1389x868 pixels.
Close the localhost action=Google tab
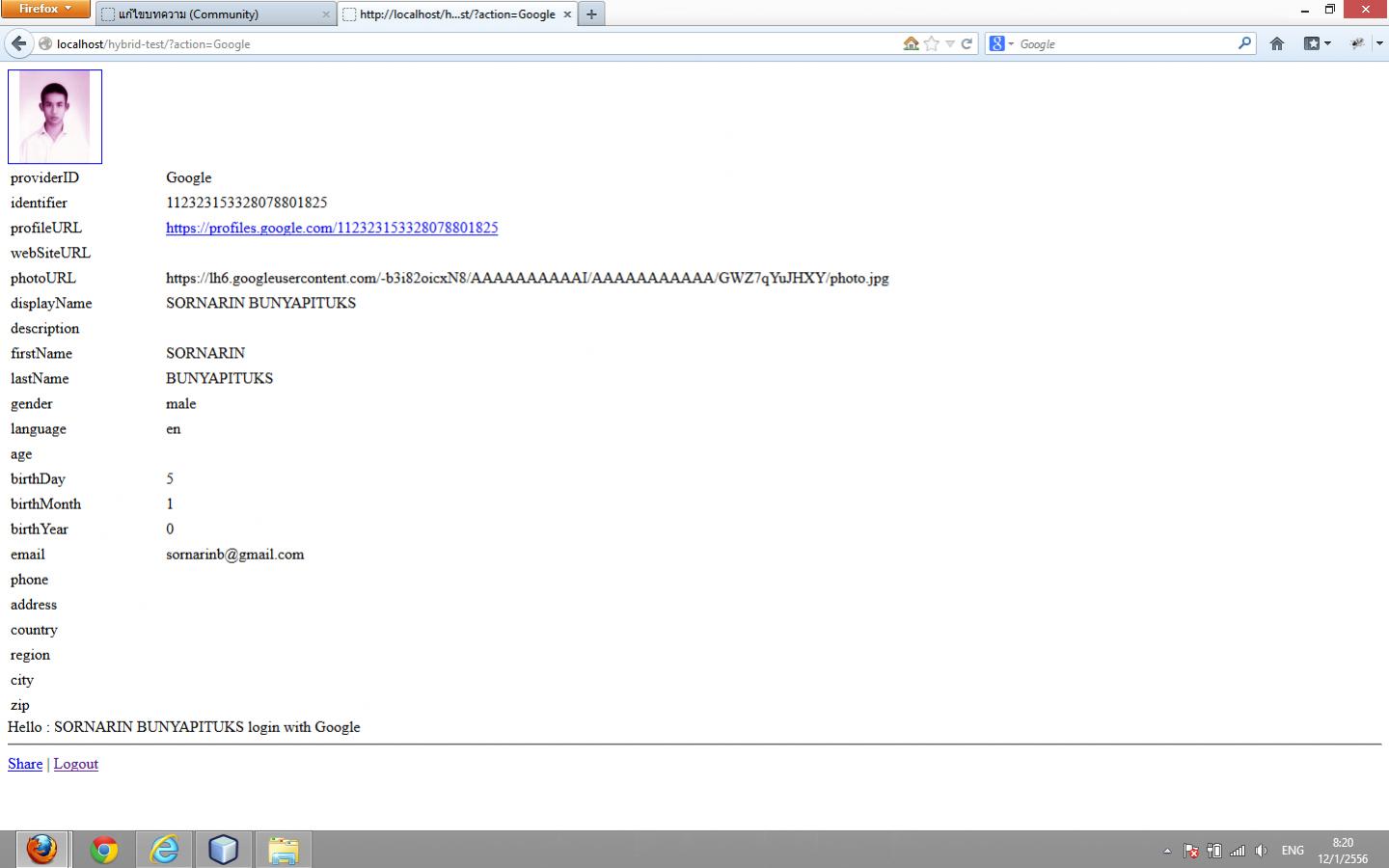567,14
